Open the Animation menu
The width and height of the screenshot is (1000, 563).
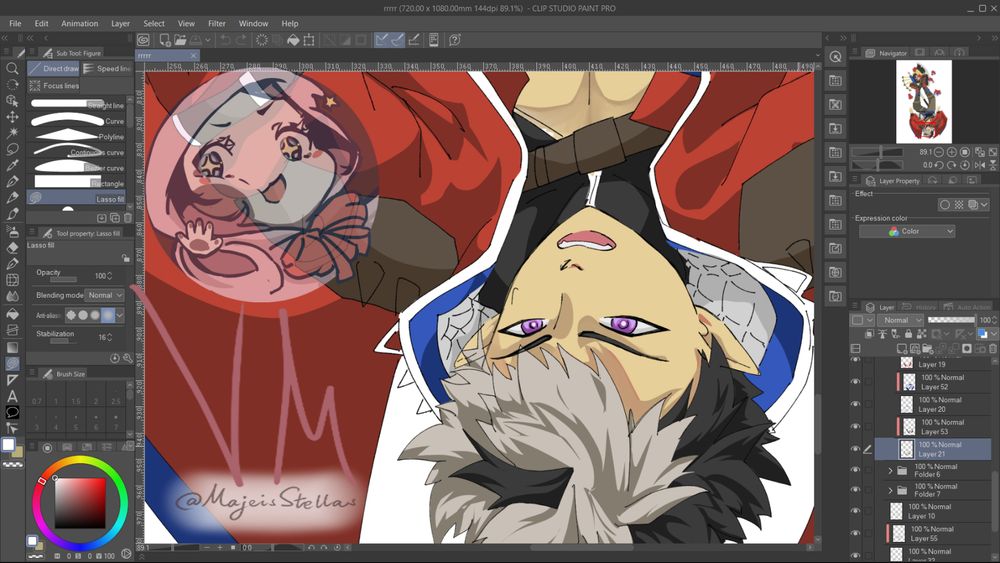click(80, 24)
